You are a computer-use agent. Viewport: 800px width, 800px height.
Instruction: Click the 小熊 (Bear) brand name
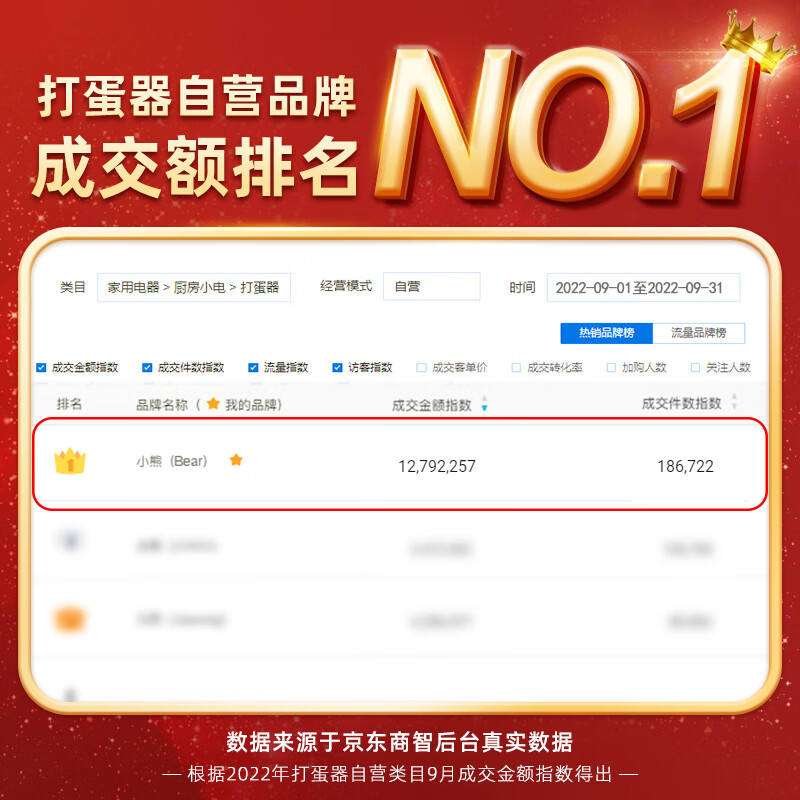click(171, 461)
